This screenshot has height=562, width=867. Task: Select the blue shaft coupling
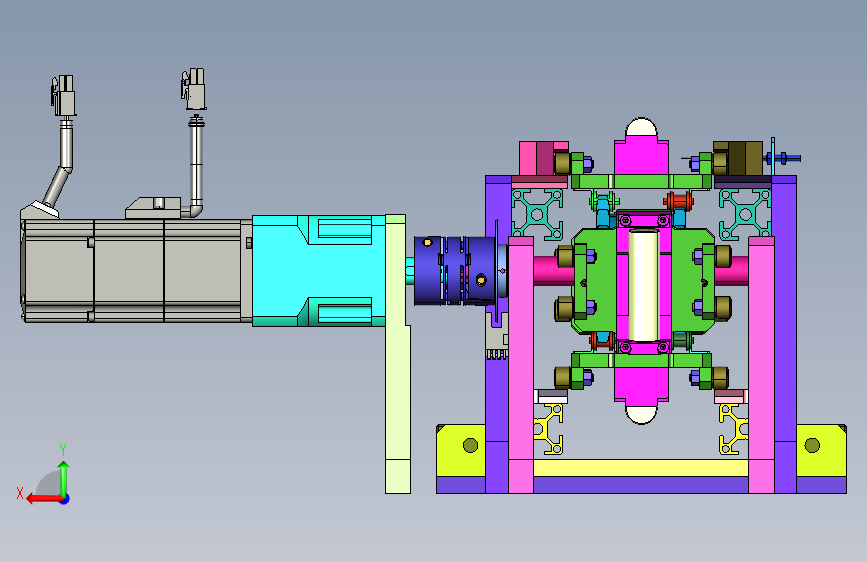(x=457, y=271)
